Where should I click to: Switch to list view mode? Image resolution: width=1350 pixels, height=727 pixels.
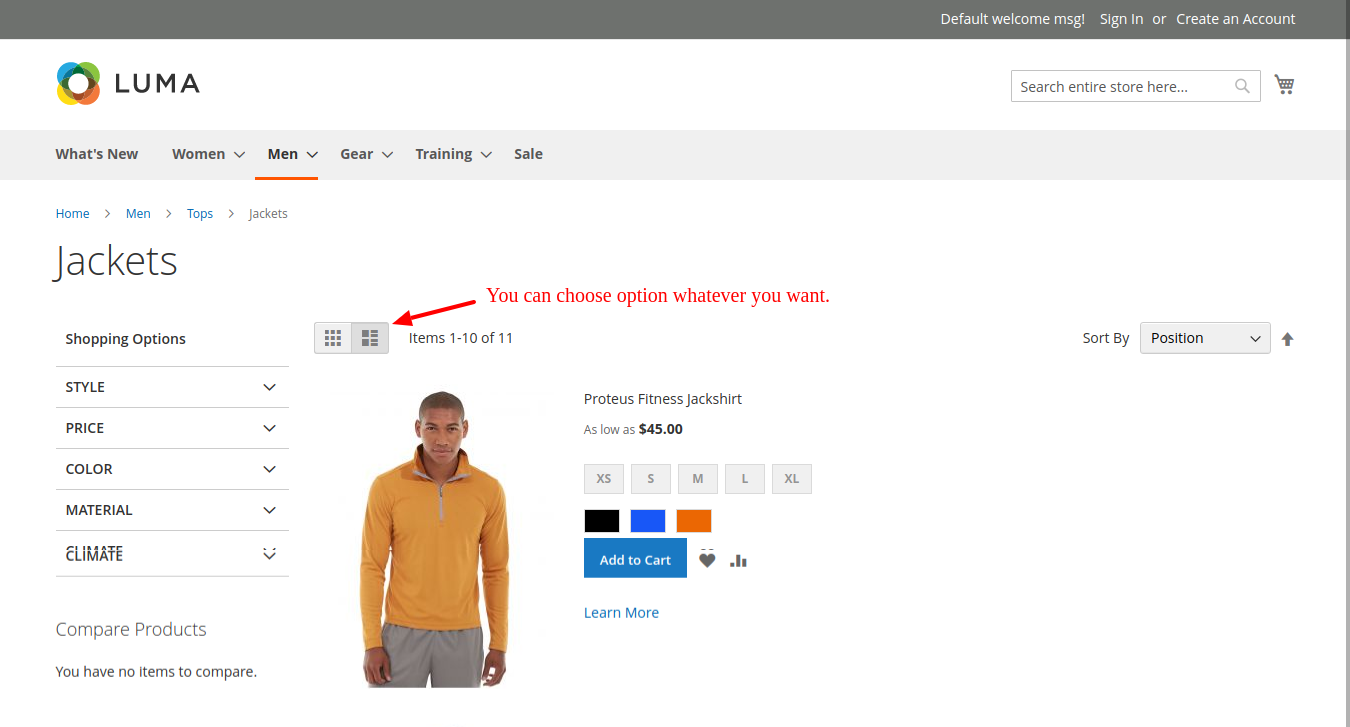pyautogui.click(x=370, y=338)
